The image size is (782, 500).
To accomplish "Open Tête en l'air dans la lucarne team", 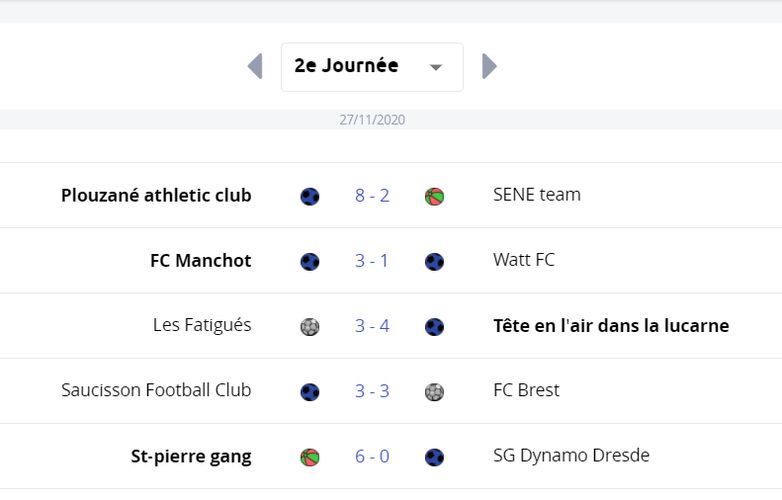I will click(x=611, y=326).
